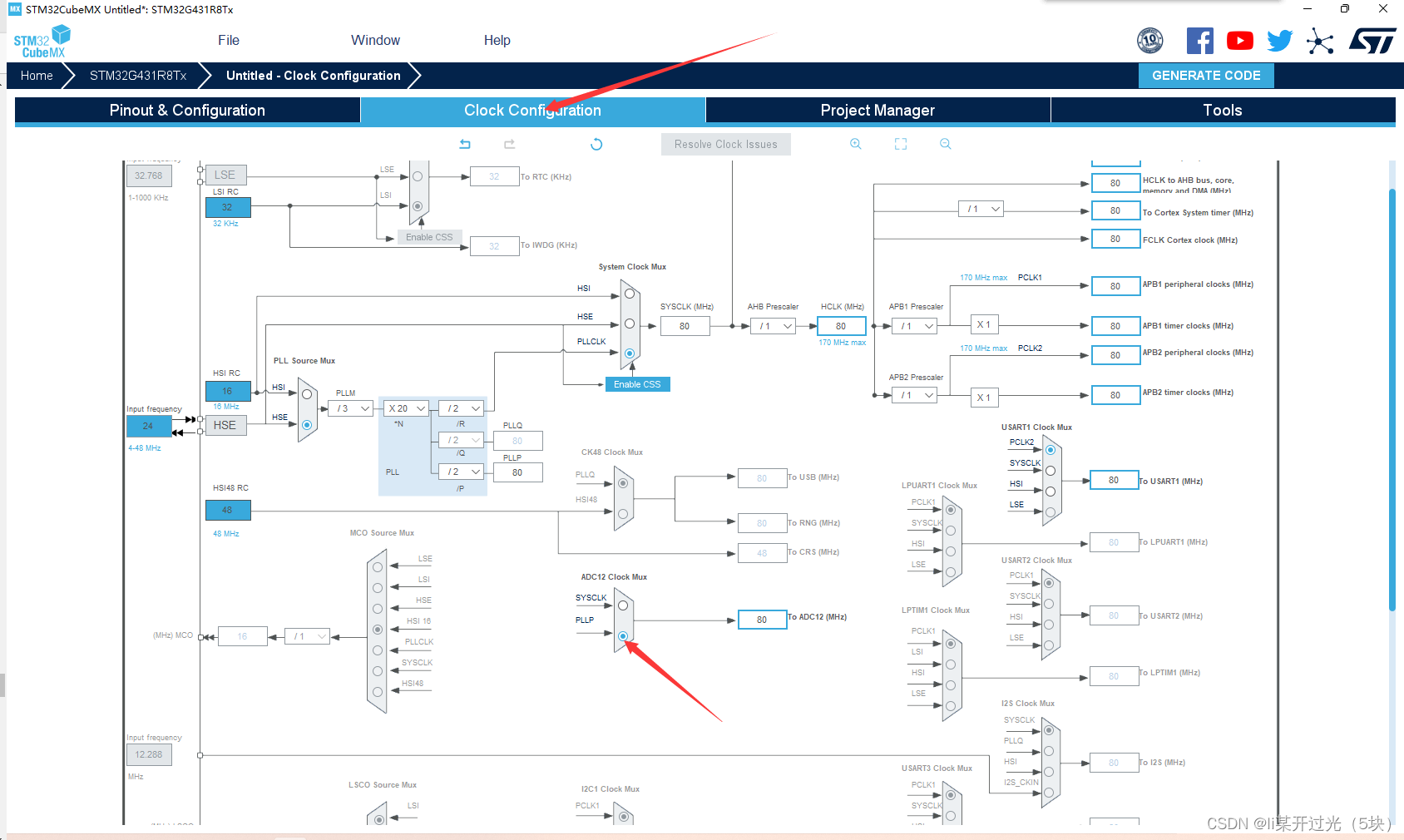This screenshot has height=840, width=1404.
Task: Click the ST community network icon
Action: [1320, 41]
